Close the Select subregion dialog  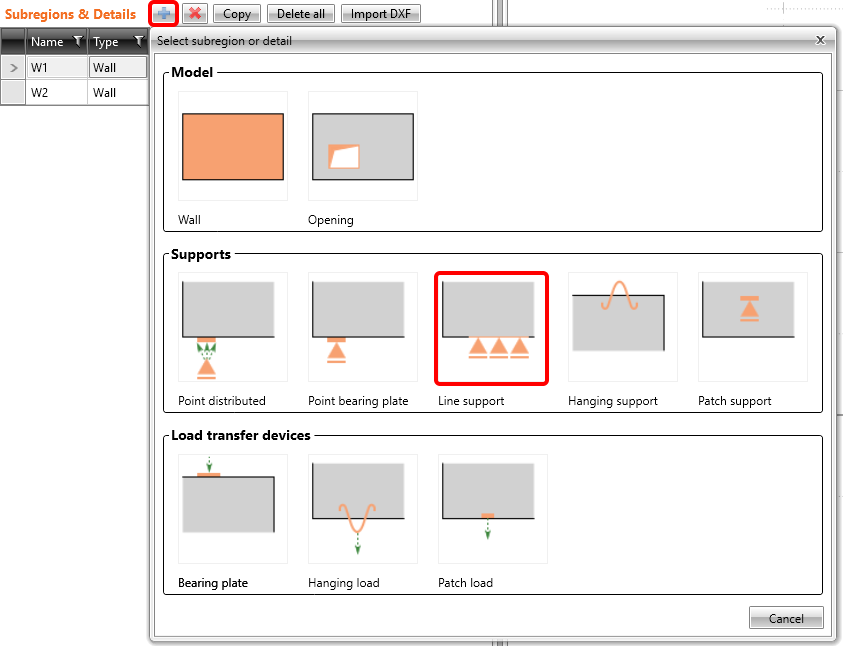(x=820, y=40)
